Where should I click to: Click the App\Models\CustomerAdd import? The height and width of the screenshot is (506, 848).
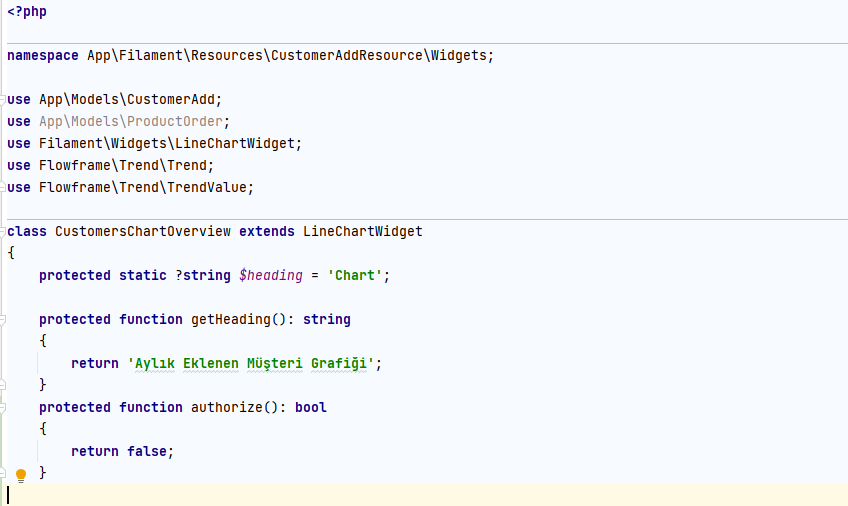point(127,99)
